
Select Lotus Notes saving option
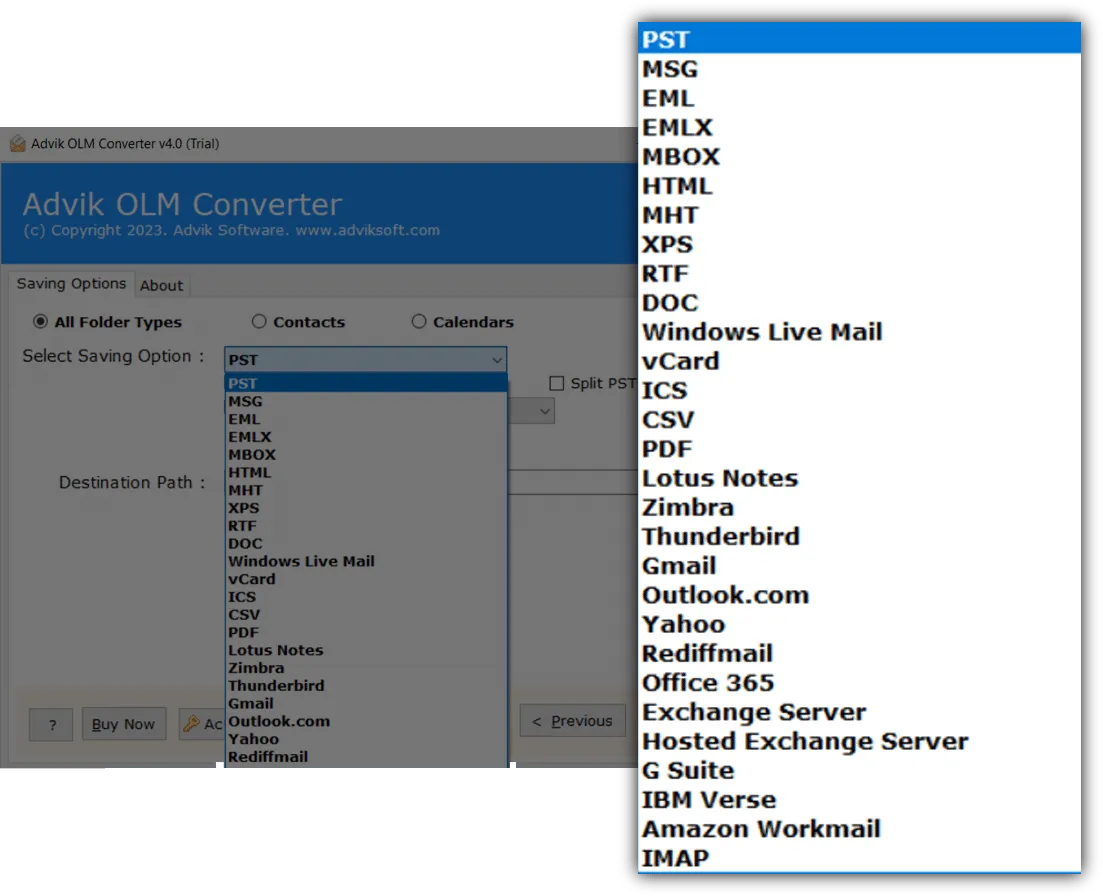tap(275, 650)
